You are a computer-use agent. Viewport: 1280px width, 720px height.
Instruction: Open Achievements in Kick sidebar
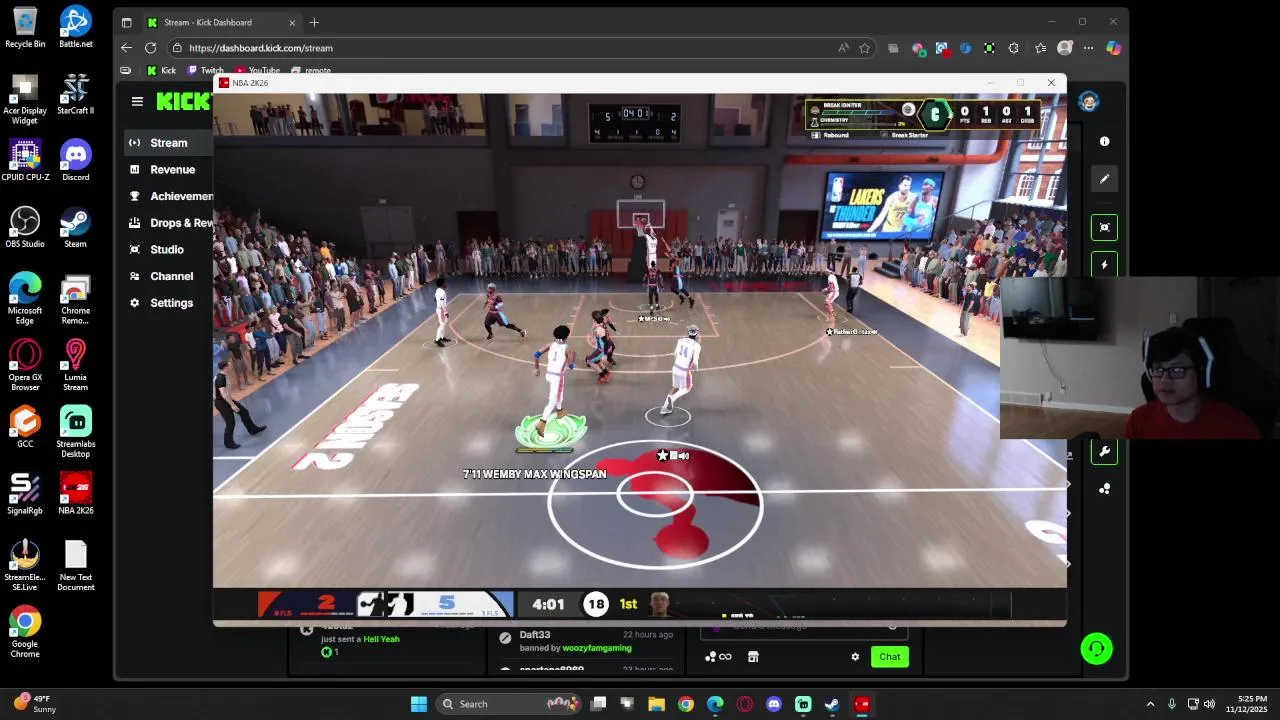pyautogui.click(x=168, y=196)
